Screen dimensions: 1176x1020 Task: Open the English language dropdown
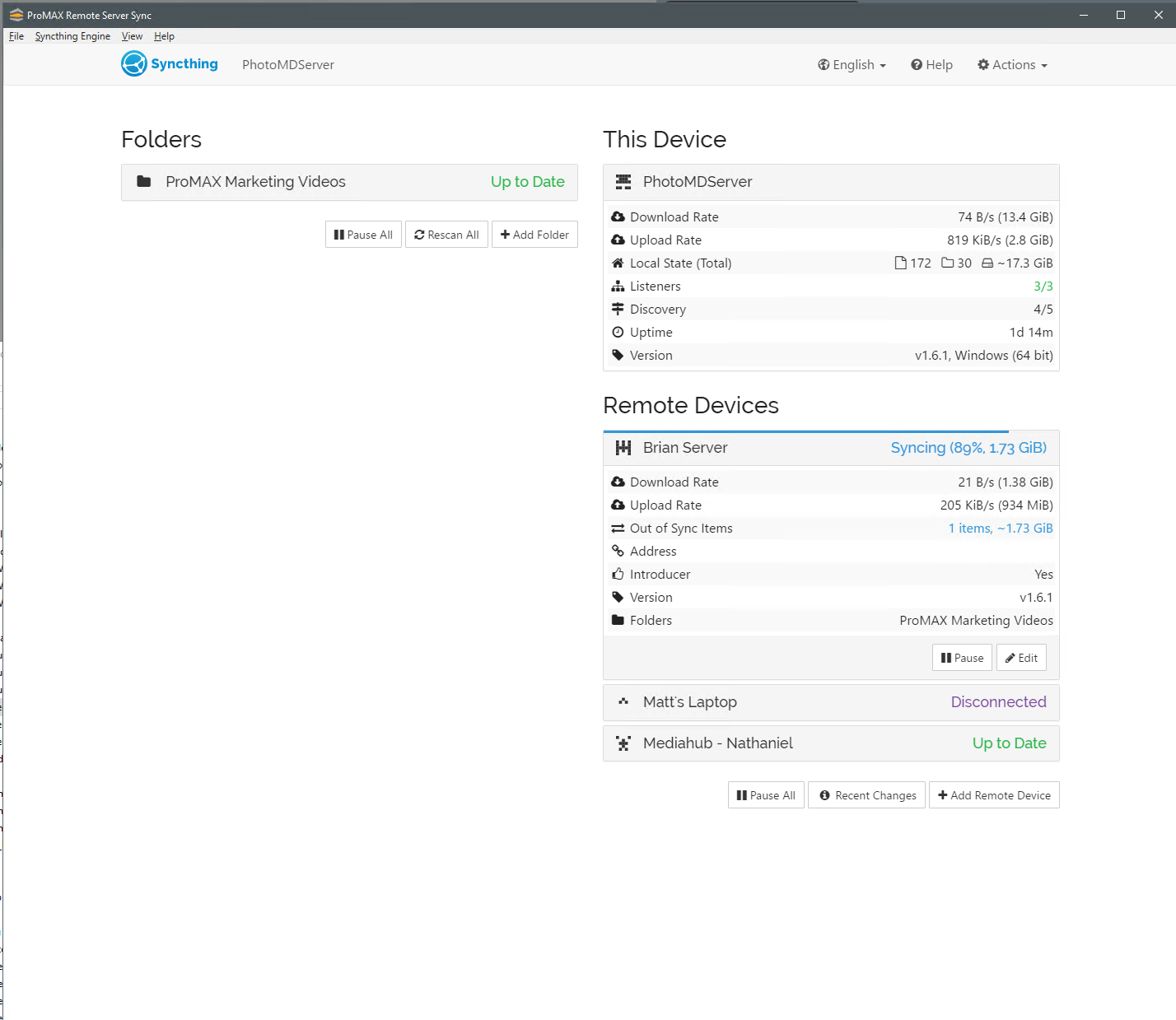pyautogui.click(x=852, y=65)
